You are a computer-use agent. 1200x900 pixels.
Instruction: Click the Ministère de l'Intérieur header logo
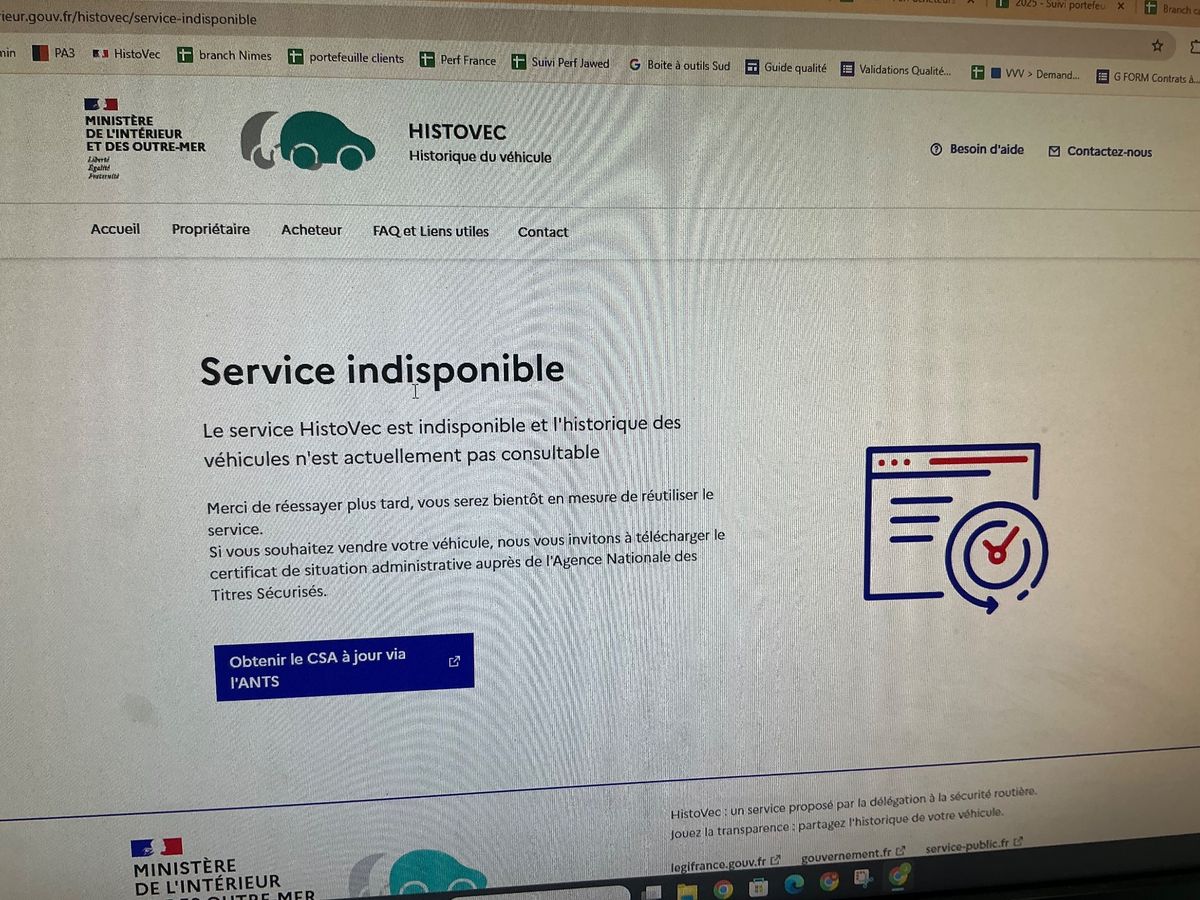(145, 138)
